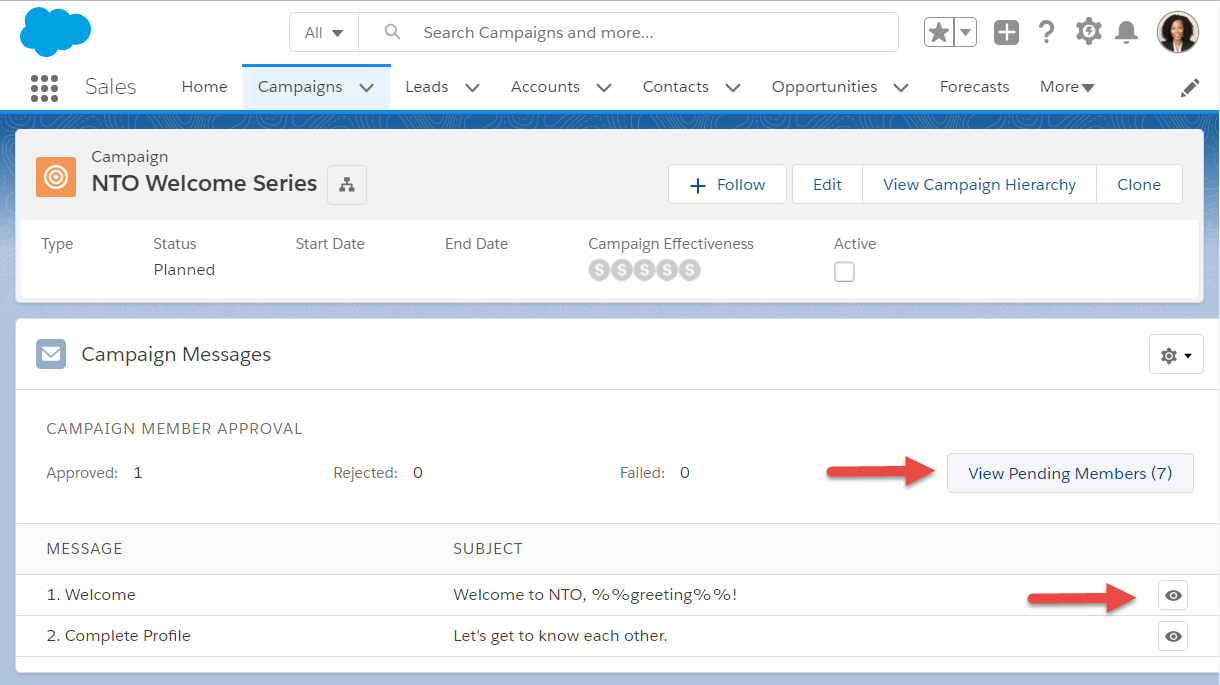Viewport: 1220px width, 685px height.
Task: Open the Setup gear icon
Action: 1088,32
